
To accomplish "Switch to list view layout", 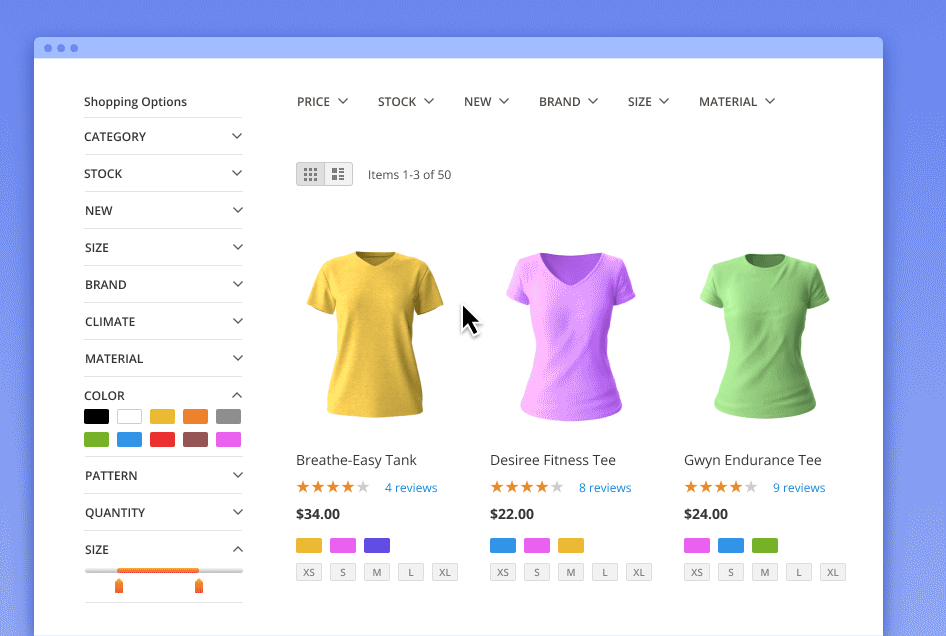I will pyautogui.click(x=338, y=173).
